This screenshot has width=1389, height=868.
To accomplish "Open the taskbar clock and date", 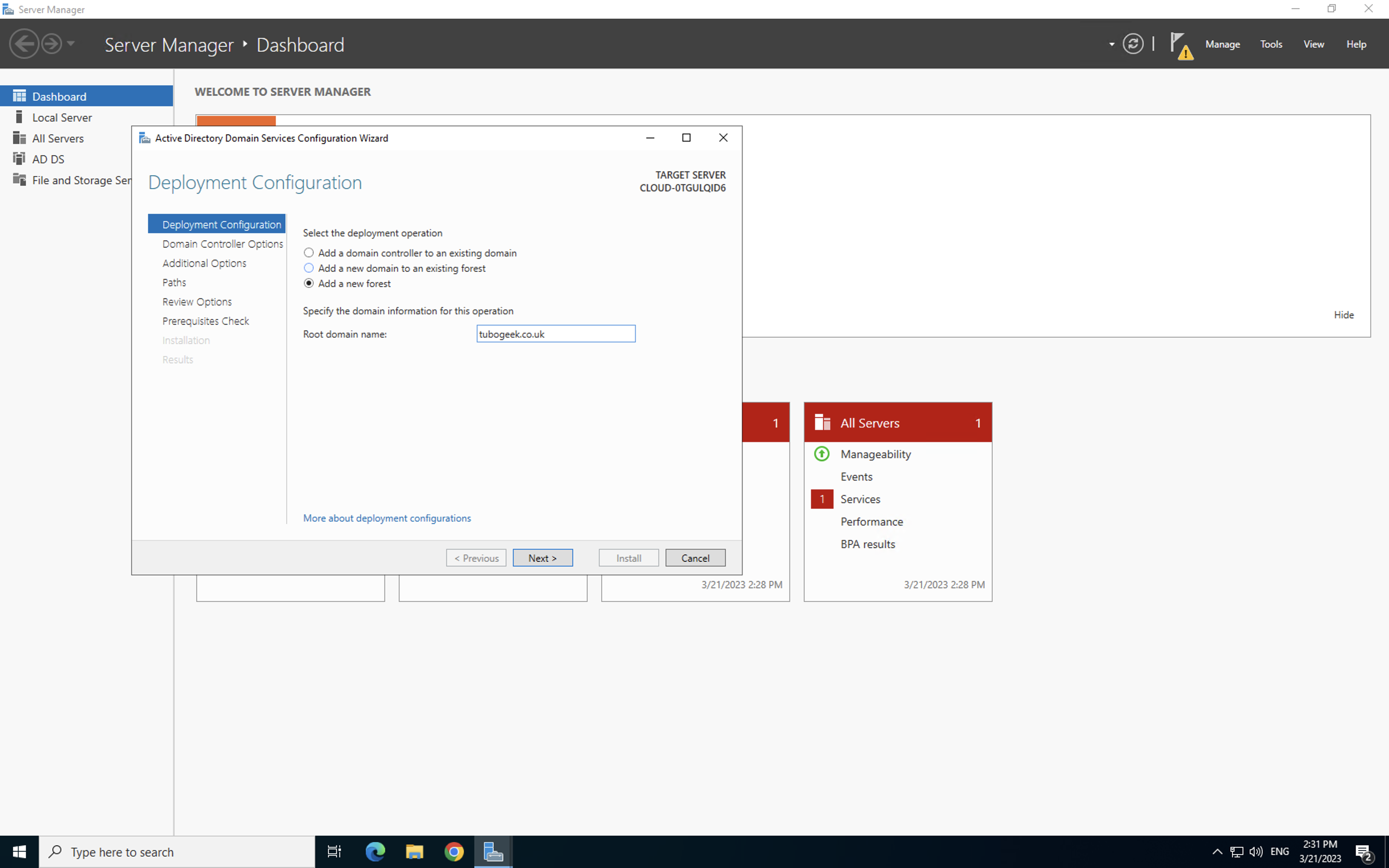I will coord(1319,852).
